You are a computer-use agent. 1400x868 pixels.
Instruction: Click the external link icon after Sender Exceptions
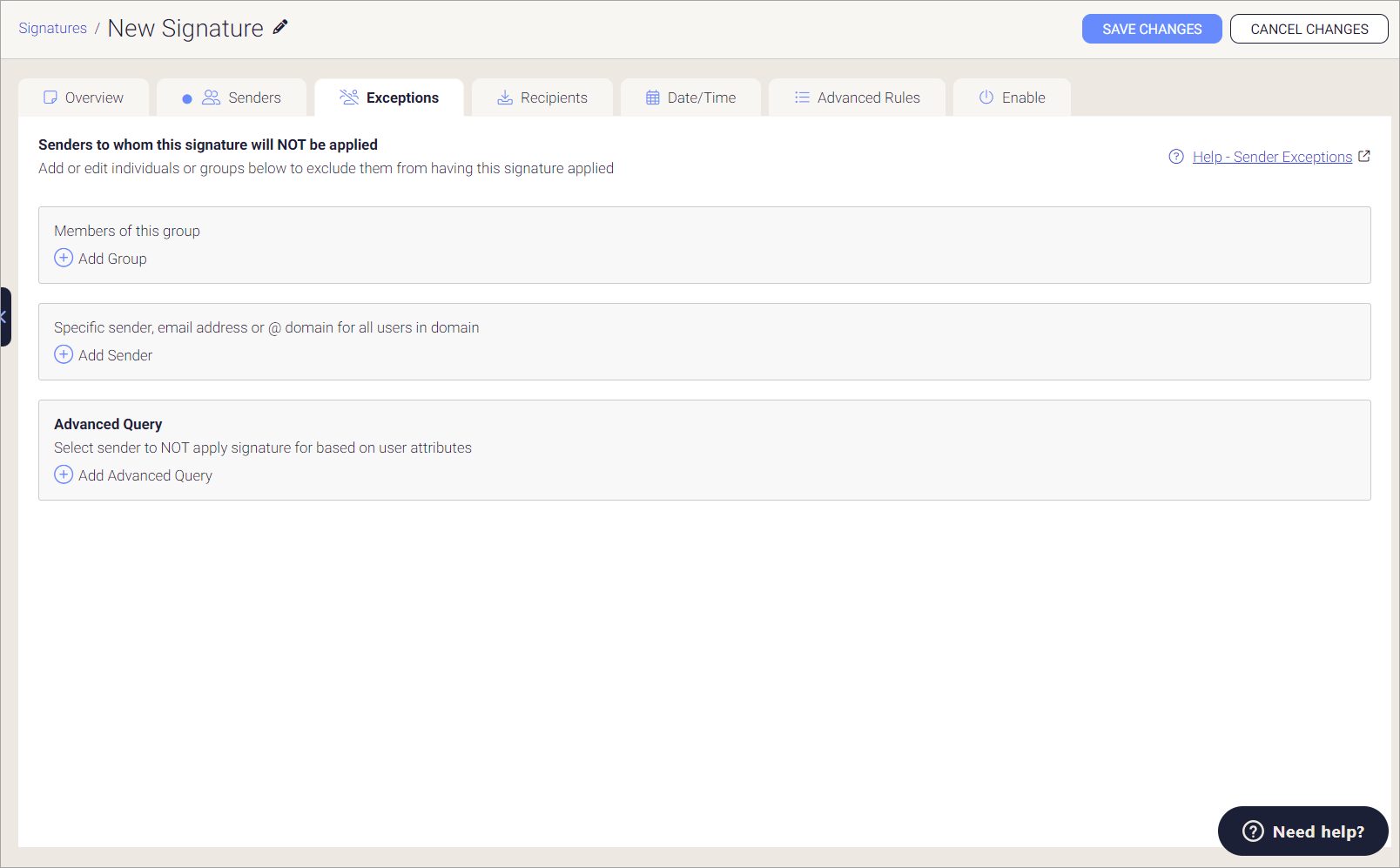[1364, 156]
